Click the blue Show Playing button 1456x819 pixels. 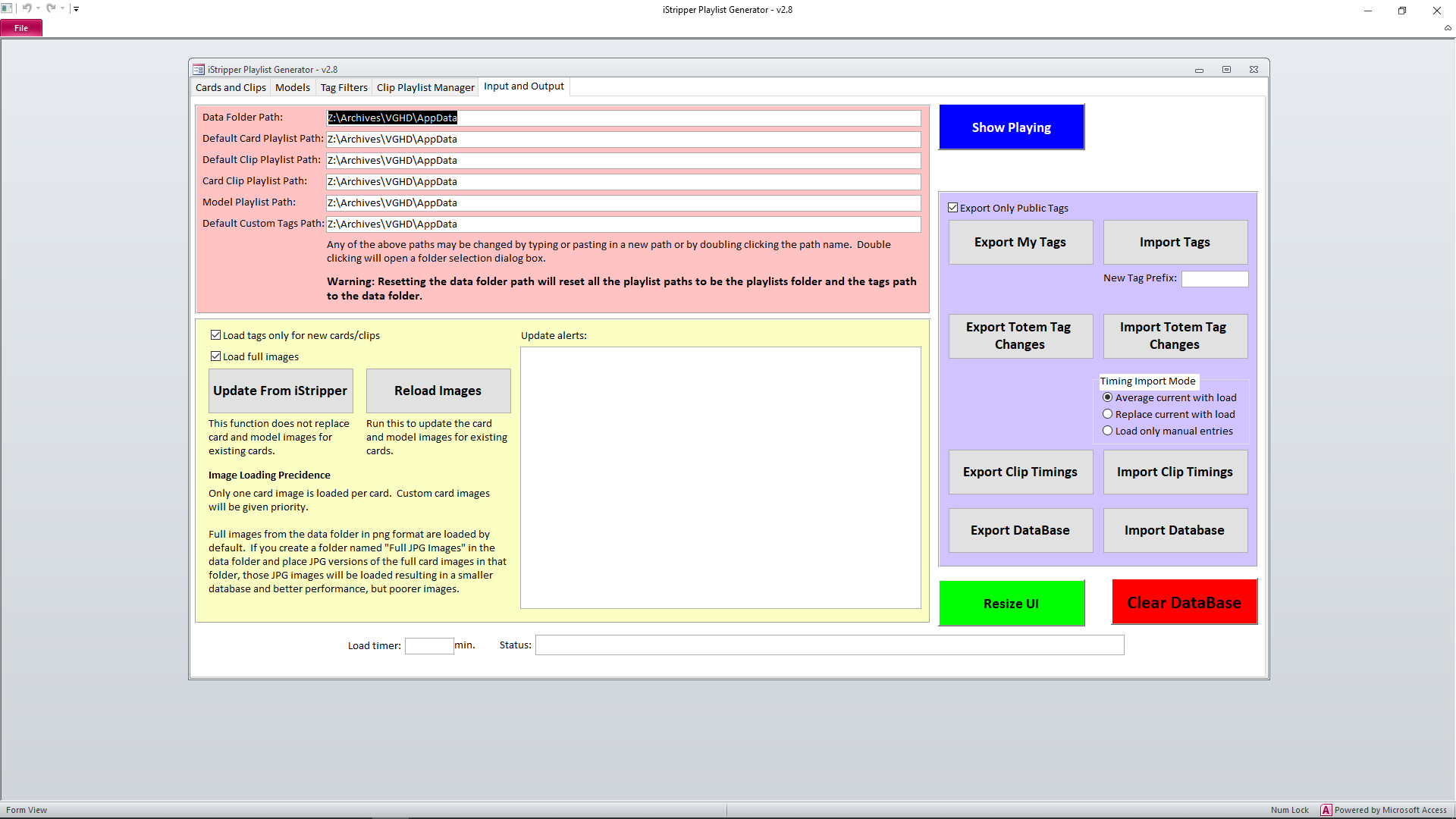pos(1012,127)
